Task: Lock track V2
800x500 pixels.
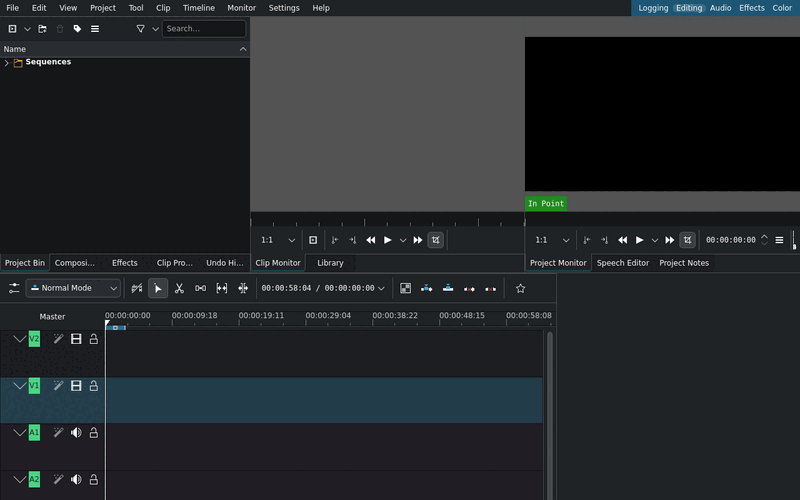Action: click(94, 339)
